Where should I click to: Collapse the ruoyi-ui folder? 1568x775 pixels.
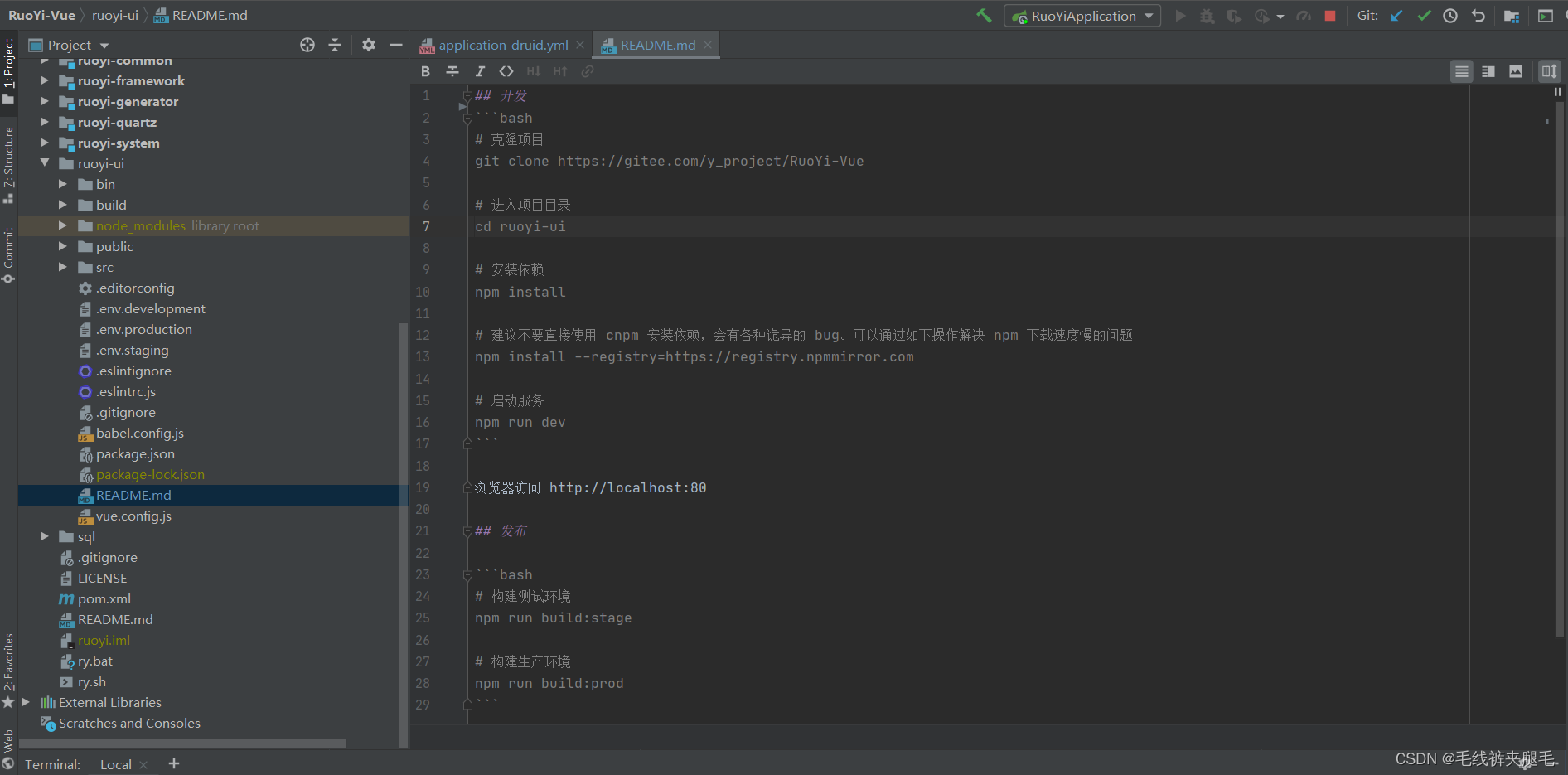(45, 163)
